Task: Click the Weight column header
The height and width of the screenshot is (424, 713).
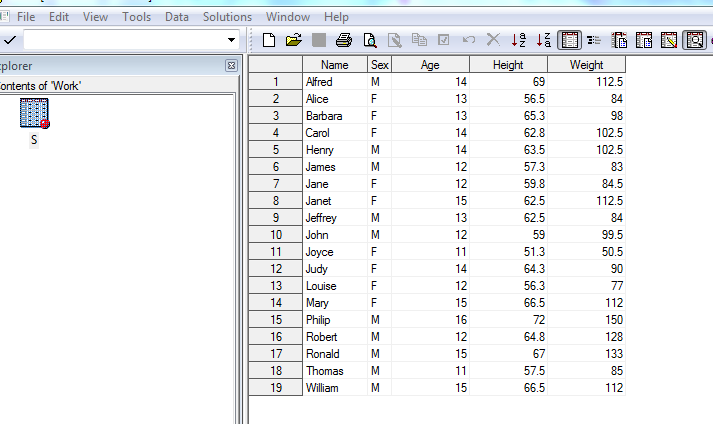Action: pyautogui.click(x=586, y=65)
